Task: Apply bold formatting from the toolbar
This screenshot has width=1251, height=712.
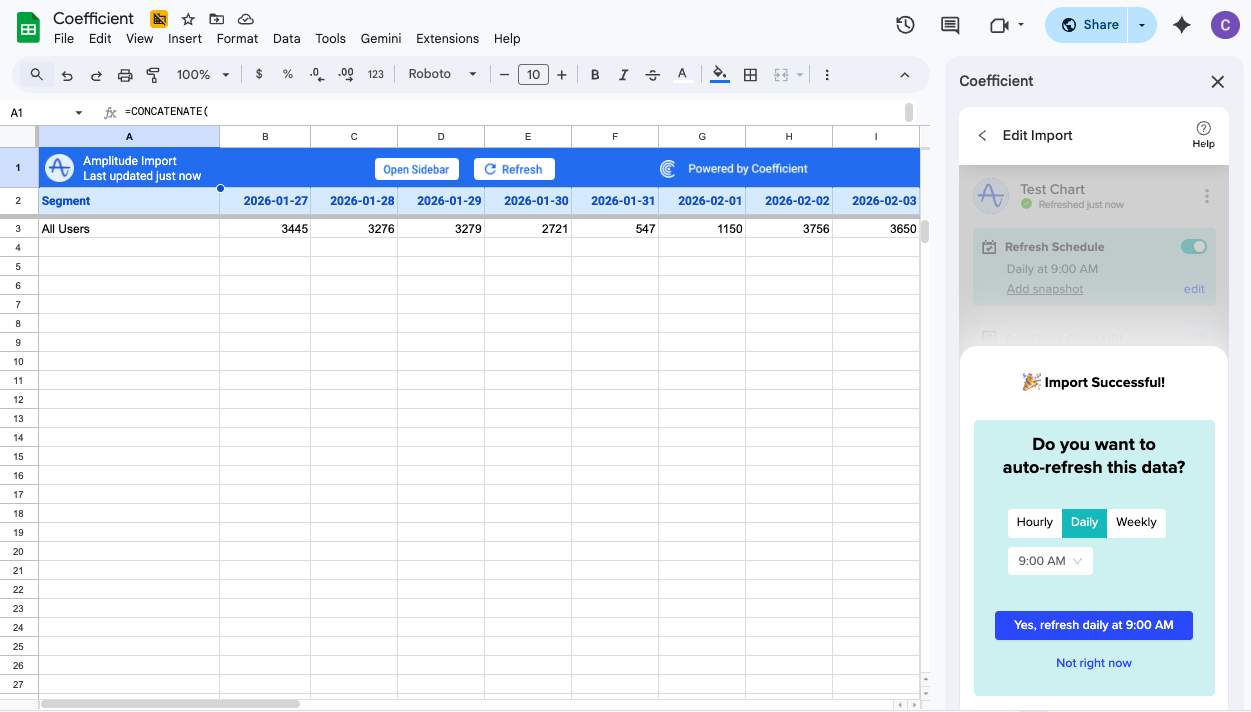Action: pos(594,74)
